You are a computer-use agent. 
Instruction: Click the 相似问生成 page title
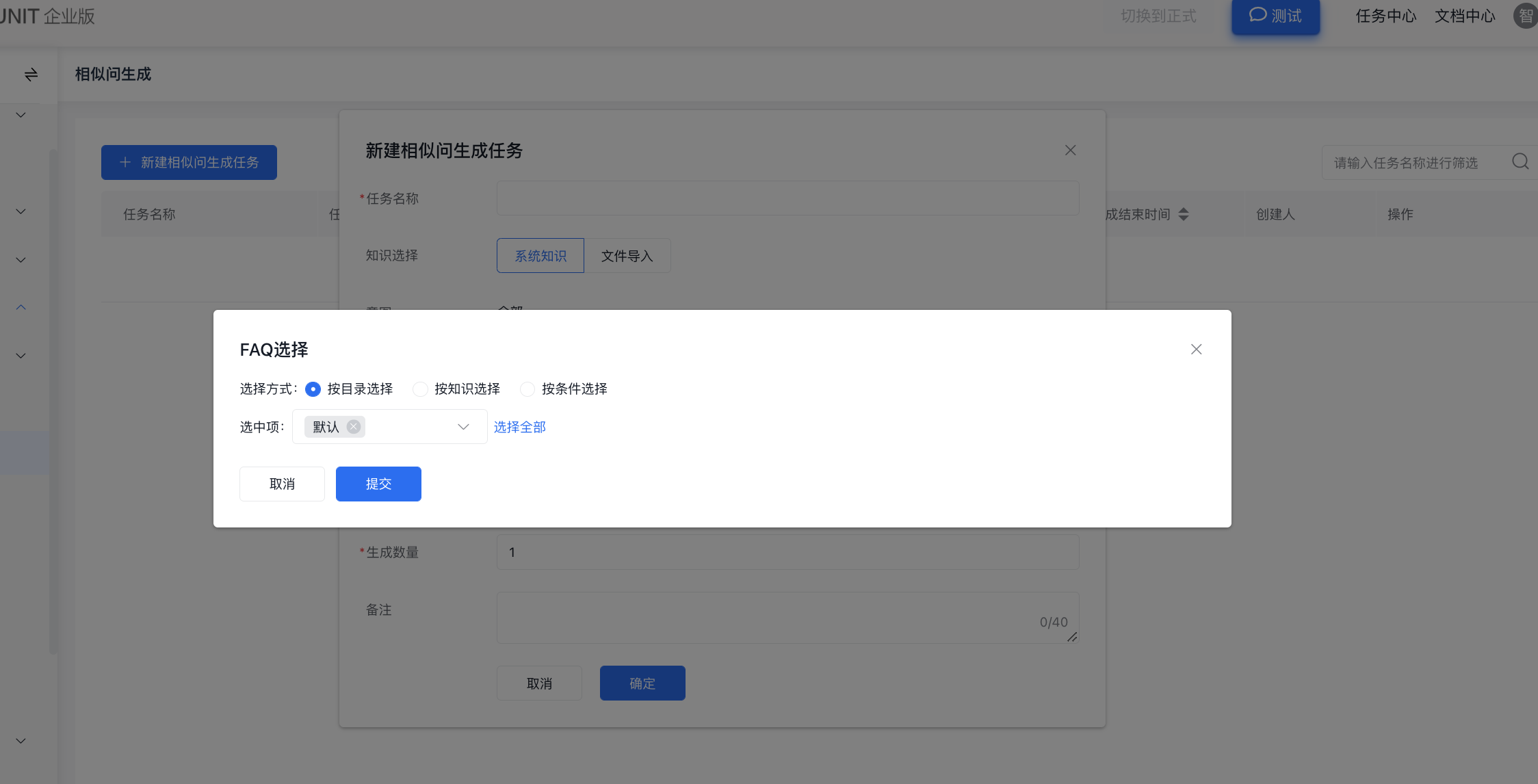(x=113, y=74)
